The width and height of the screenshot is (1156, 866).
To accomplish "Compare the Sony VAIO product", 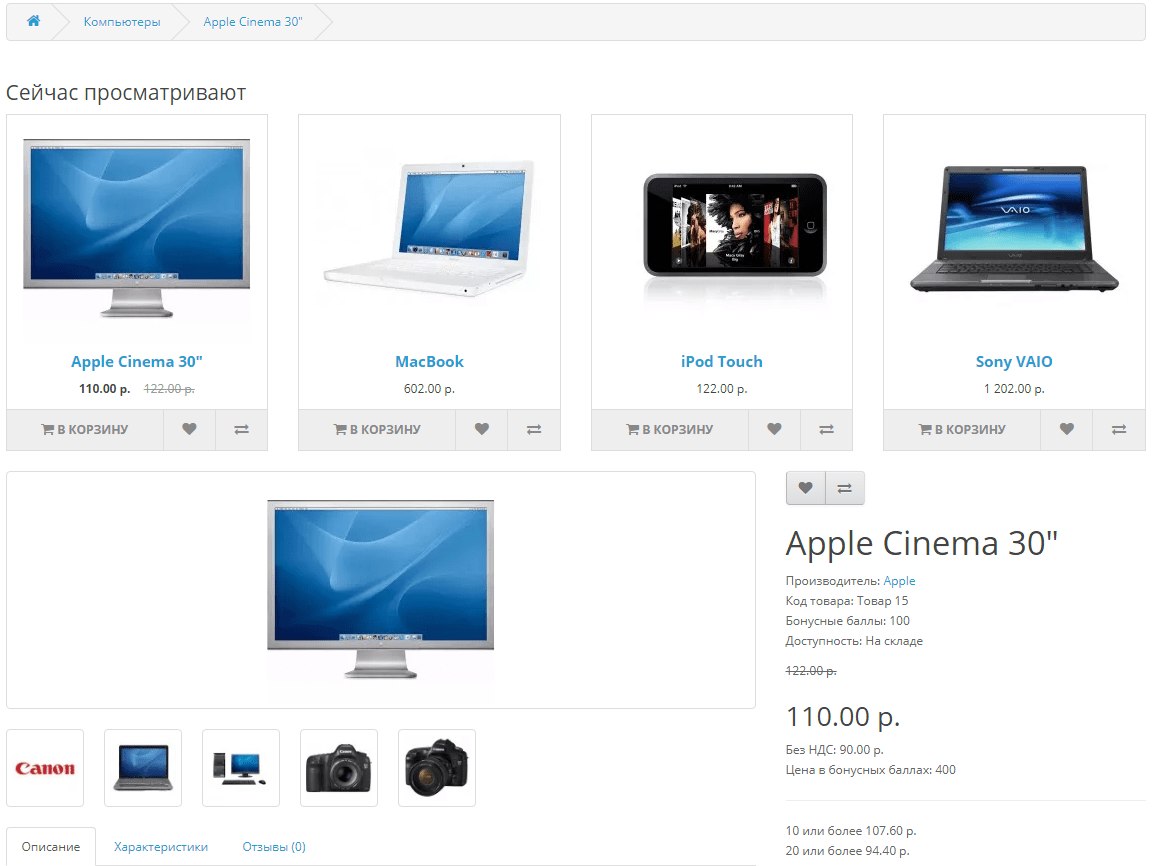I will (x=1119, y=429).
